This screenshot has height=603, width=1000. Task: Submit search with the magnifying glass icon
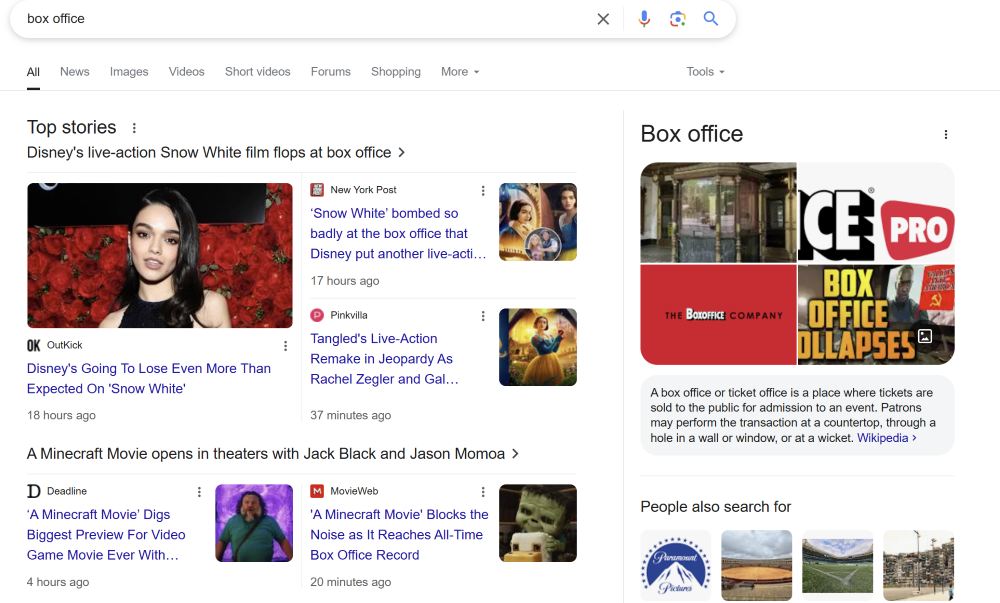coord(710,18)
